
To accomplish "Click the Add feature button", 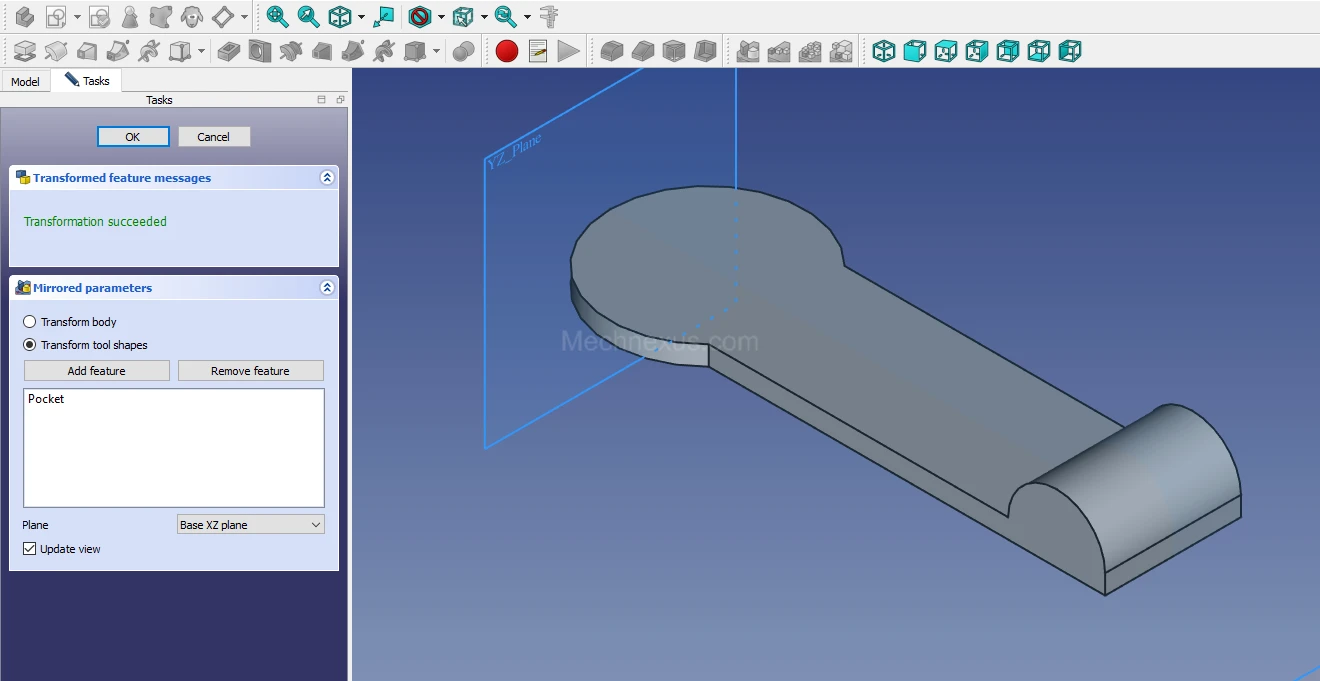I will [97, 371].
